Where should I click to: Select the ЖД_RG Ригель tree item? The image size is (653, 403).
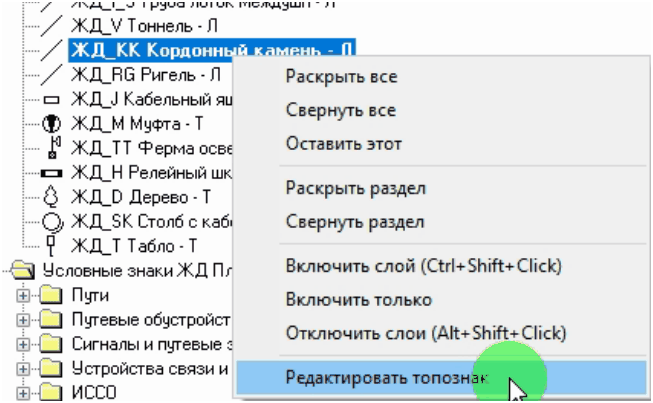[x=145, y=75]
